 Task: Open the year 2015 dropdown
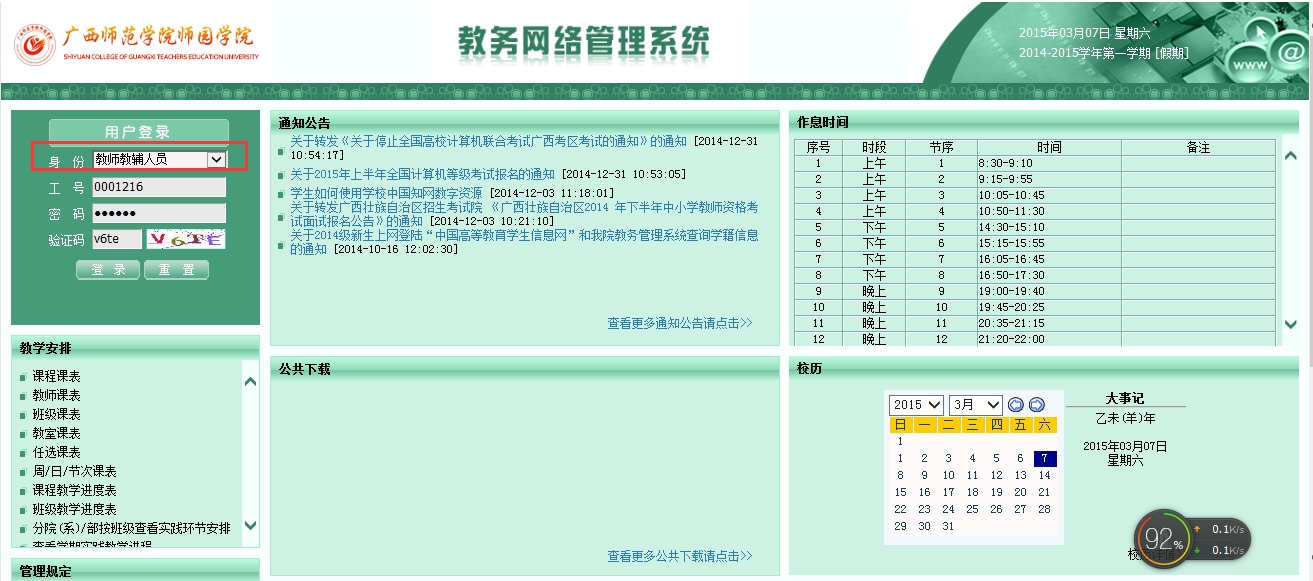[x=916, y=405]
